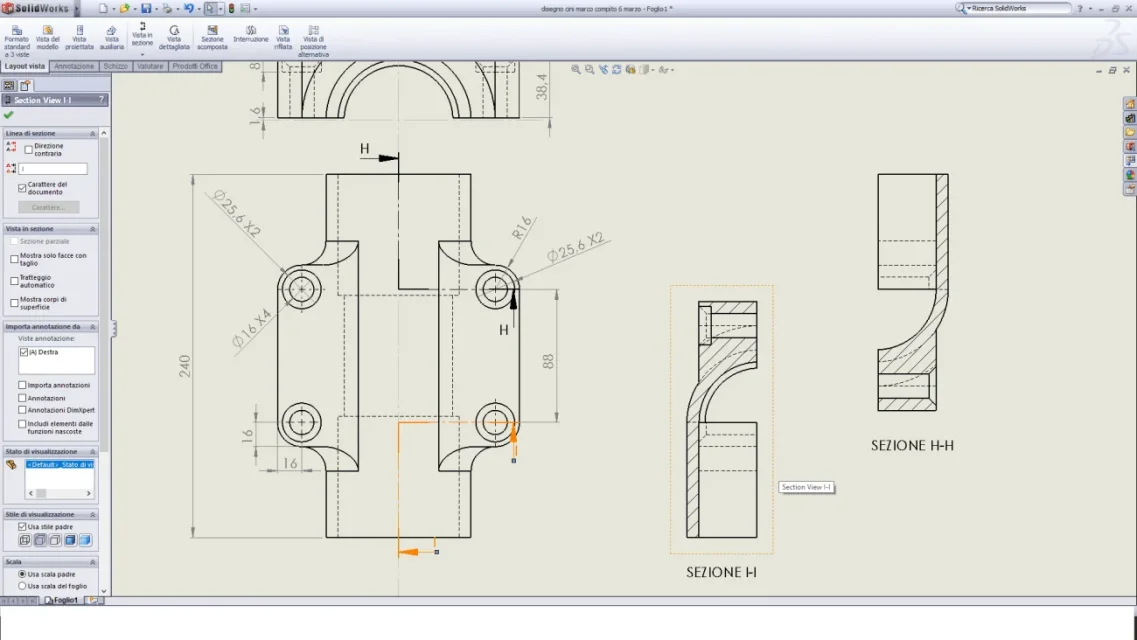Click Formato standard a 3 viste tool
The image size is (1137, 640).
tap(17, 41)
